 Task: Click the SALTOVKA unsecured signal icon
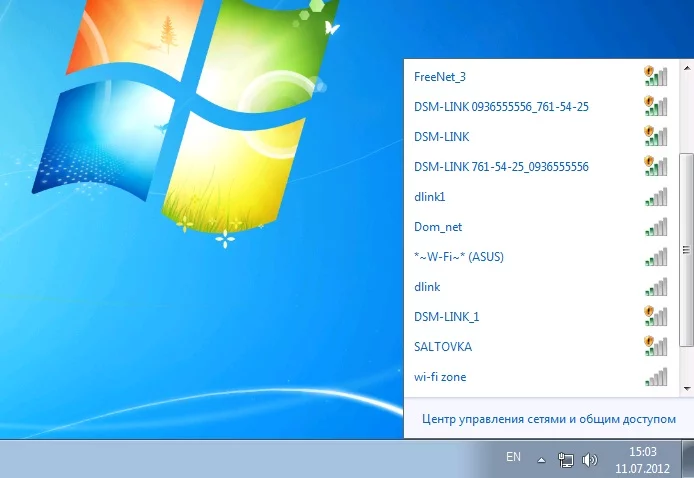[x=655, y=347]
